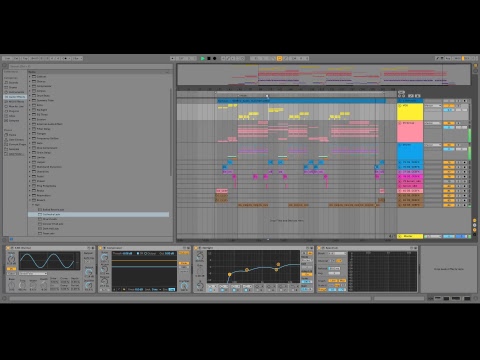The image size is (480, 360).
Task: Select Sounds category in browser sidebar
Action: coord(13,82)
